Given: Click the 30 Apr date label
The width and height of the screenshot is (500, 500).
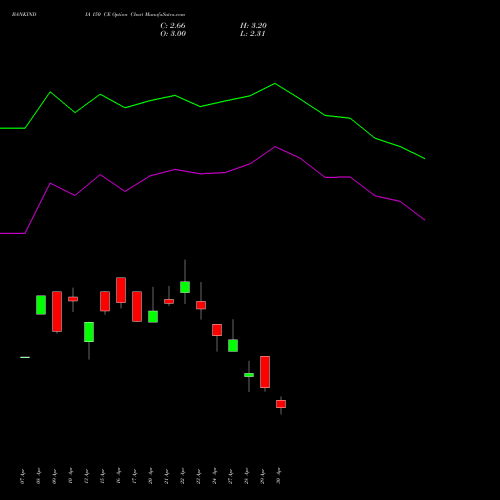Looking at the screenshot, I should 279,476.
